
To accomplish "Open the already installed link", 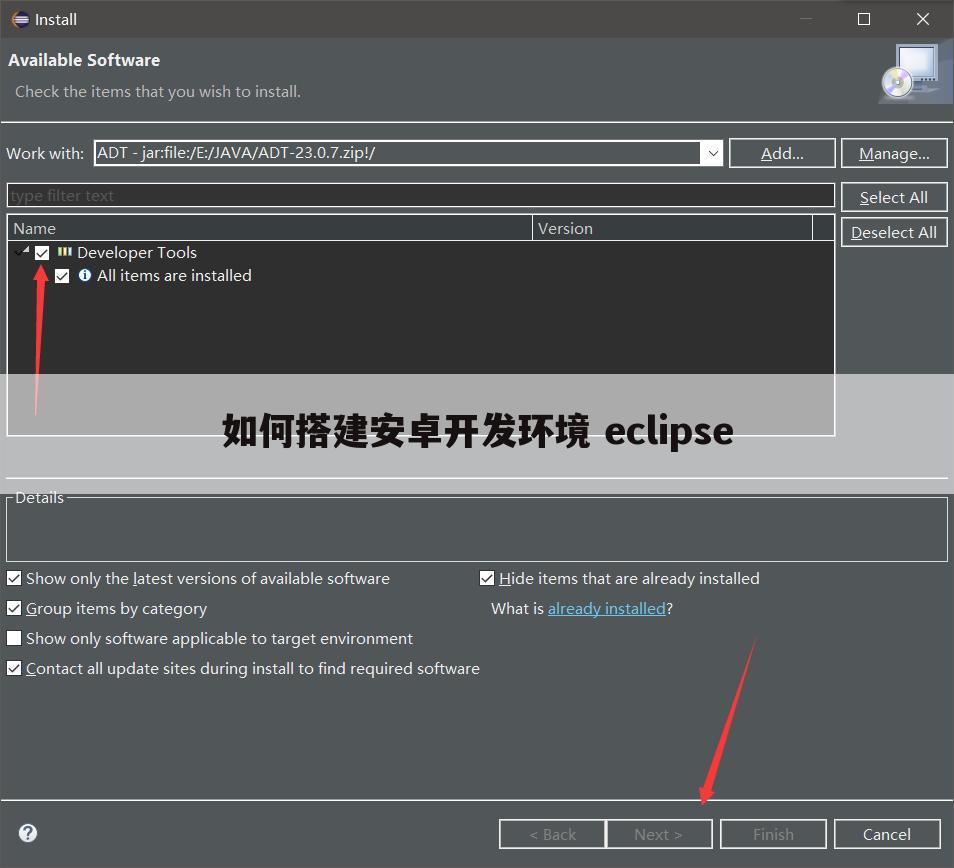I will pos(607,608).
